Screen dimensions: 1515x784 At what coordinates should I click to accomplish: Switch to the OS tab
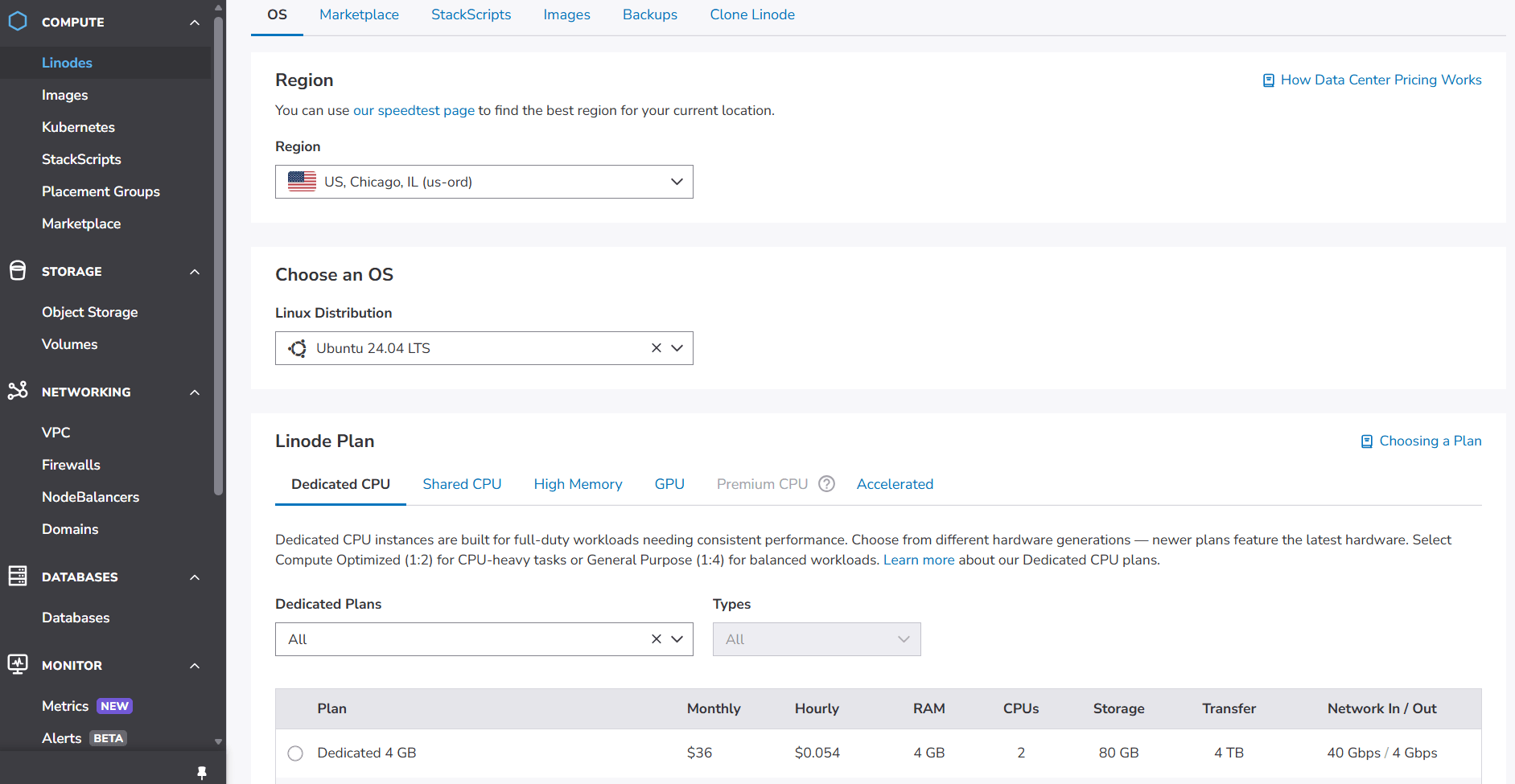pos(277,15)
